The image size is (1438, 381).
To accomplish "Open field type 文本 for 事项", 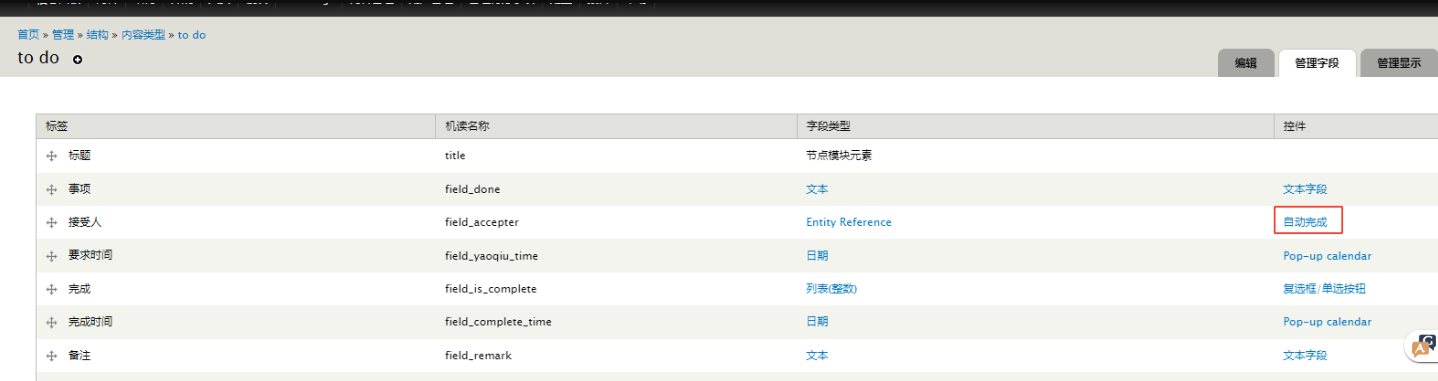I will [817, 189].
